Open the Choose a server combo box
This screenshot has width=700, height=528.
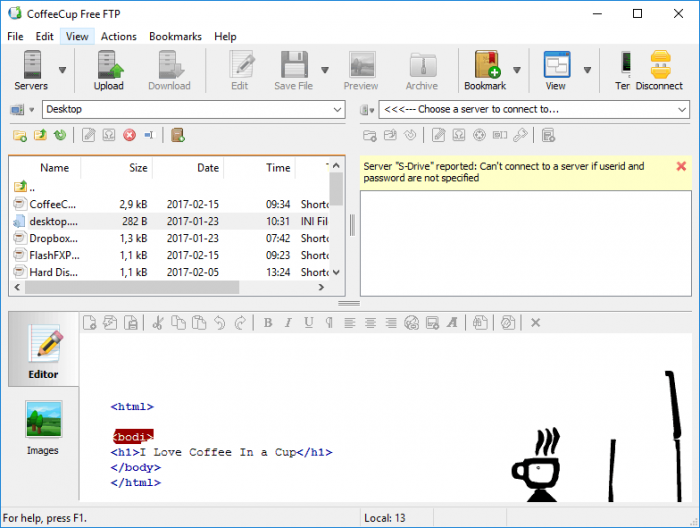tap(534, 109)
